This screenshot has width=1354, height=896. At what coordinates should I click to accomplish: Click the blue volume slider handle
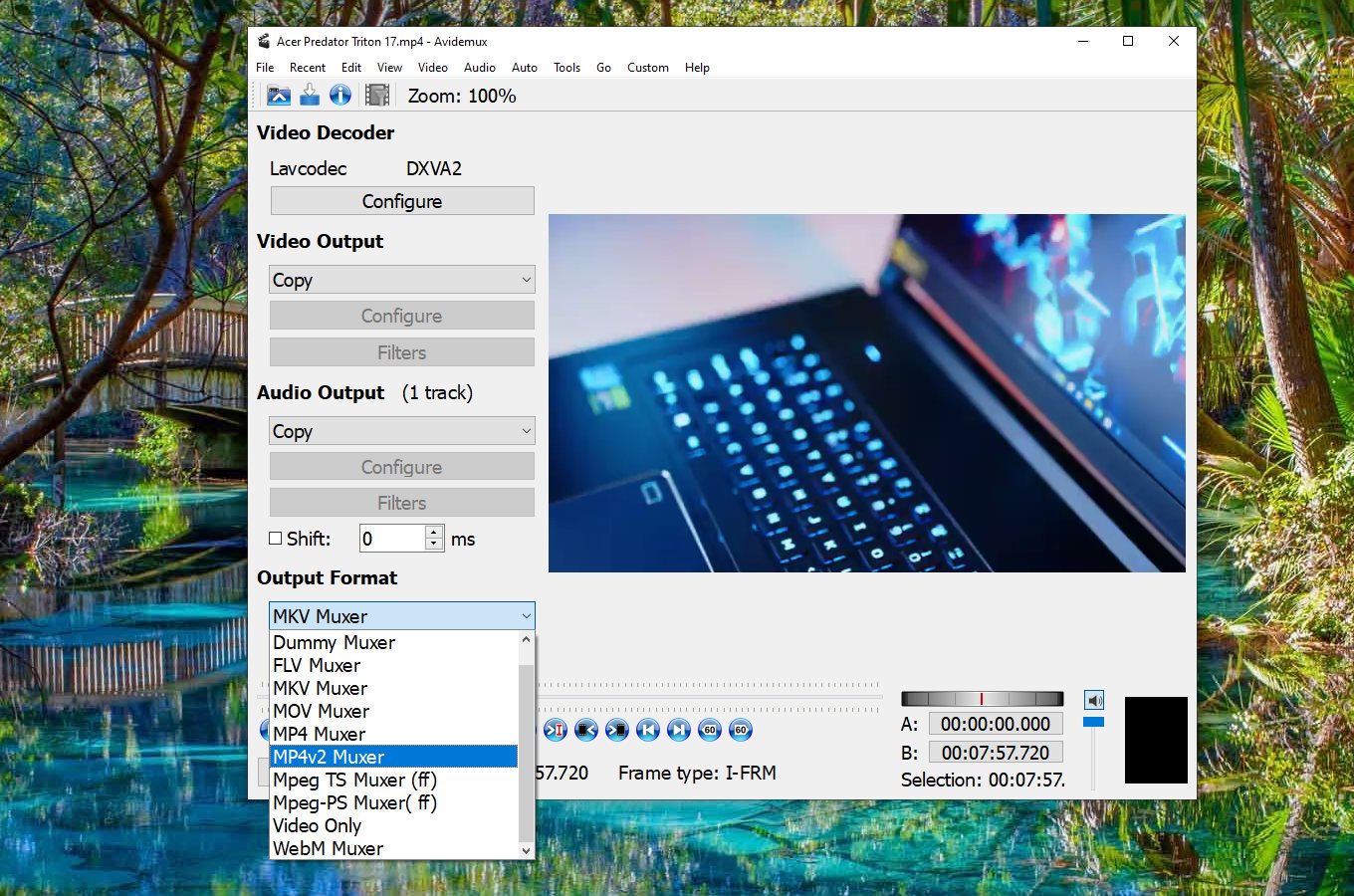[x=1093, y=722]
